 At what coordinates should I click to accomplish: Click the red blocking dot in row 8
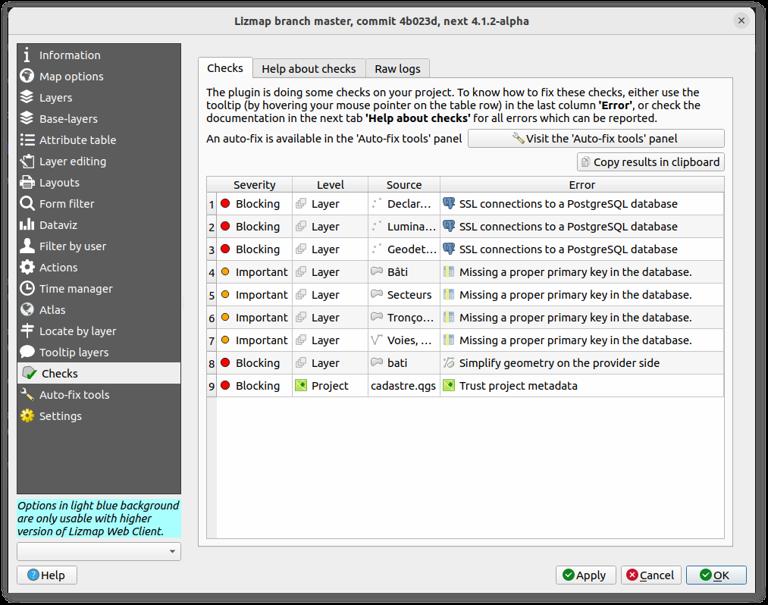point(225,363)
